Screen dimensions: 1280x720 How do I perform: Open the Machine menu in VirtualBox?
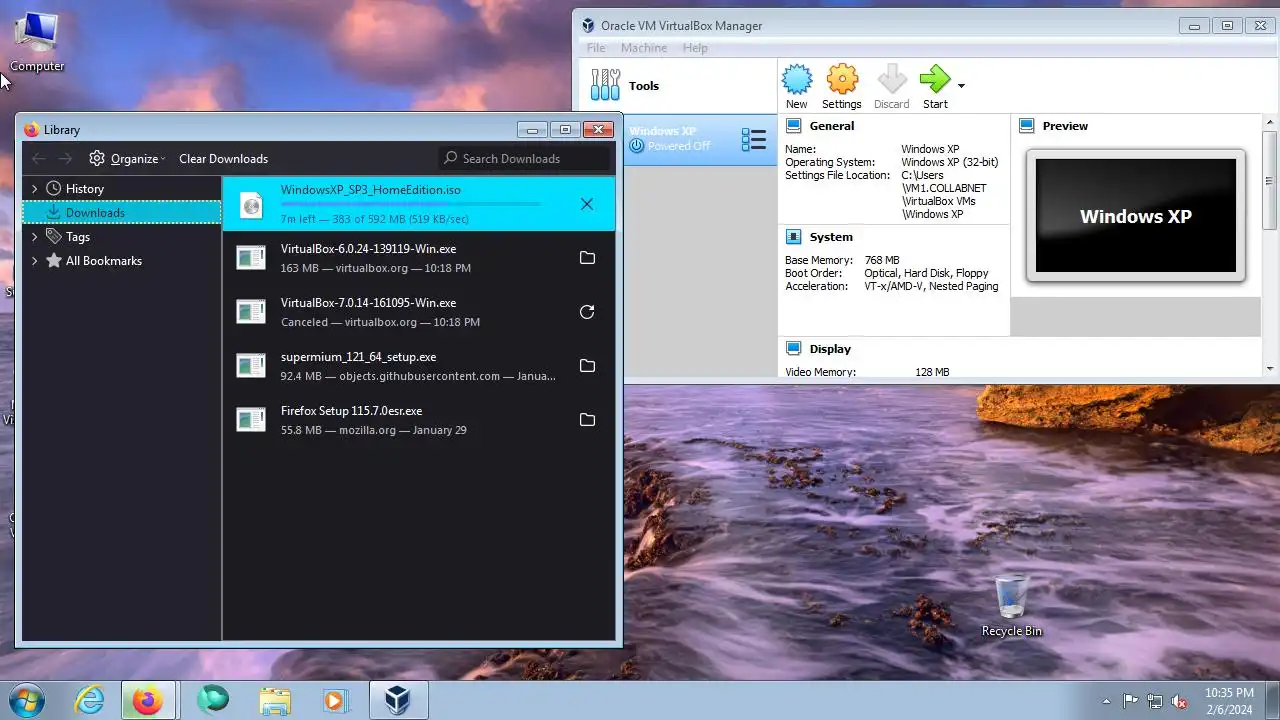[x=644, y=48]
